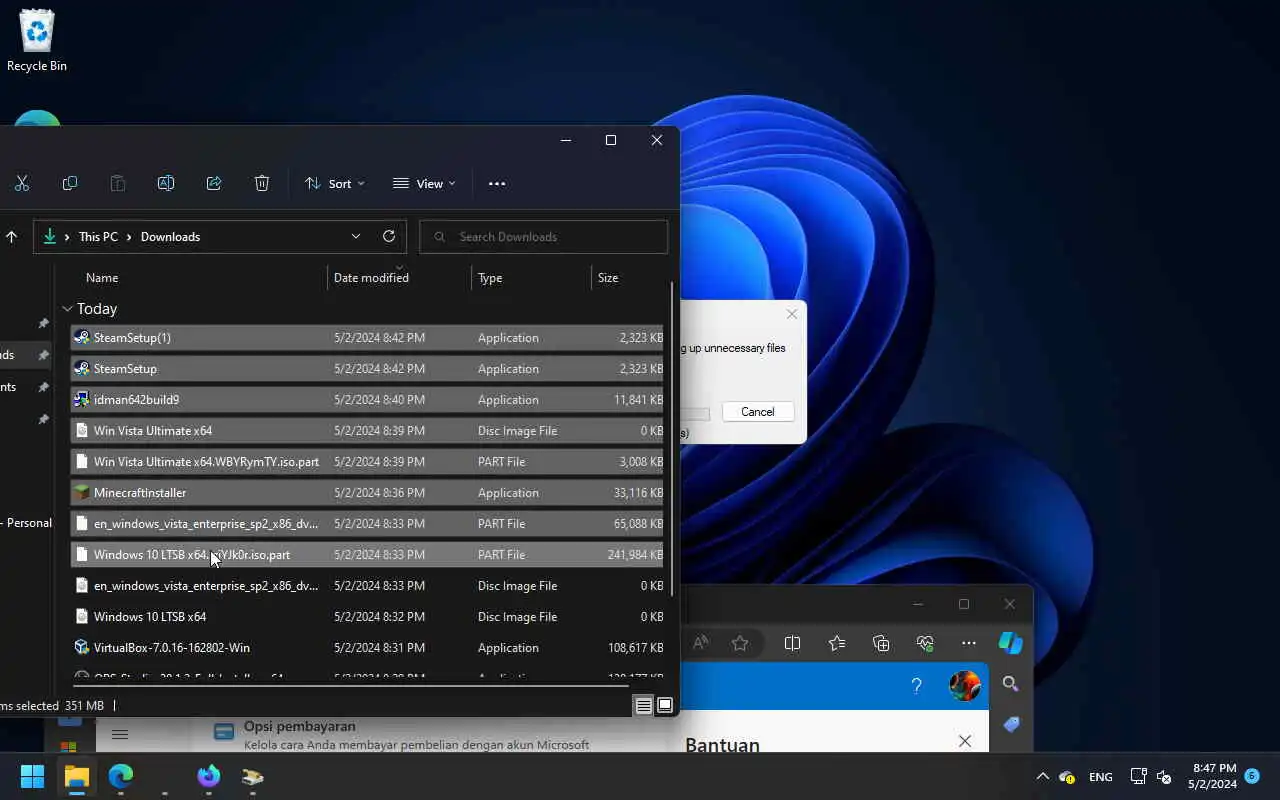This screenshot has width=1280, height=800.
Task: Refresh the Downloads folder view
Action: pos(389,237)
